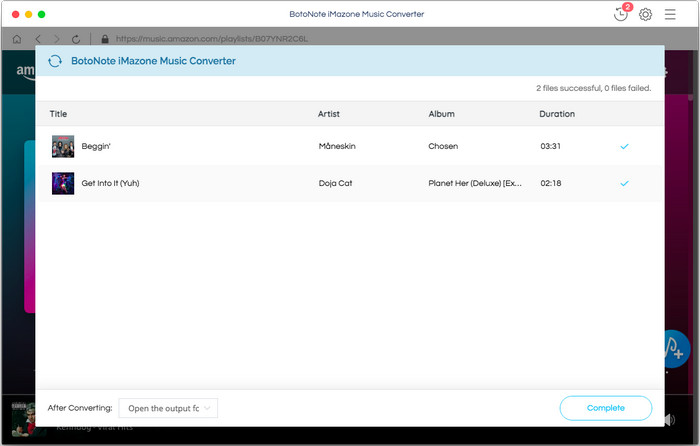700x446 pixels.
Task: Click the BotoNote sync logo icon
Action: pos(55,61)
